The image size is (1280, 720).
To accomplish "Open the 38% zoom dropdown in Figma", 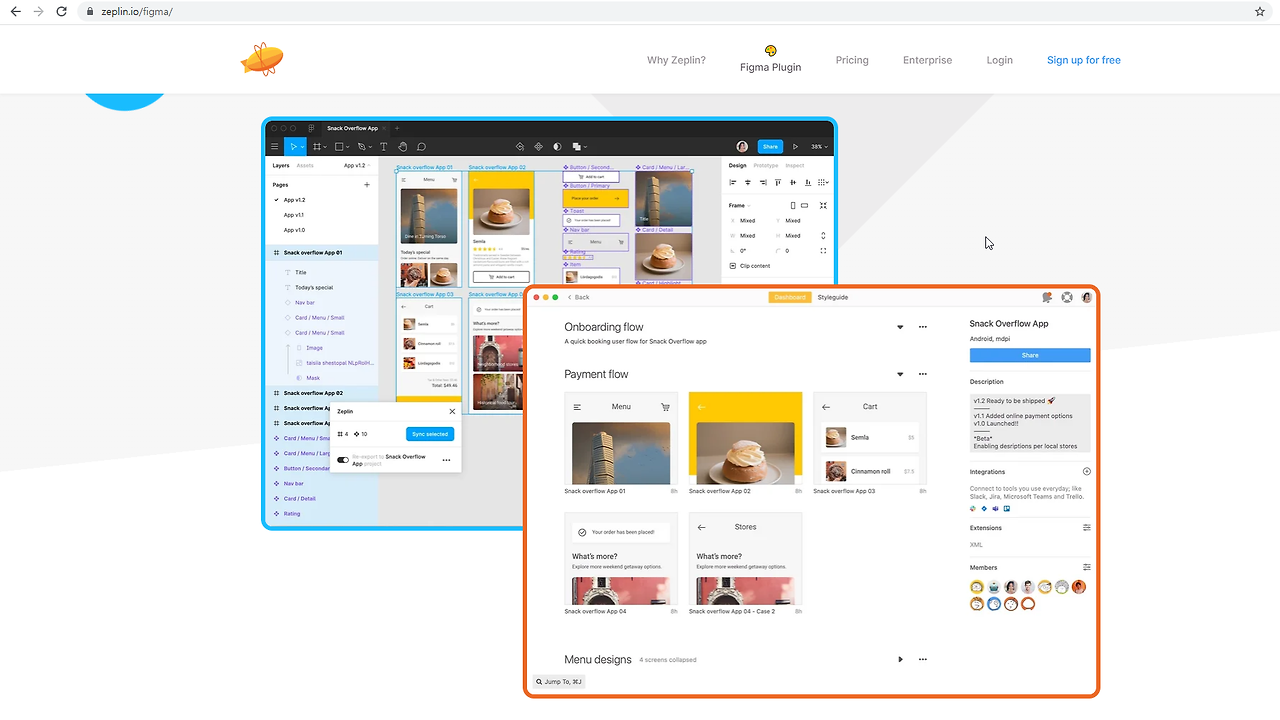I will pos(819,147).
